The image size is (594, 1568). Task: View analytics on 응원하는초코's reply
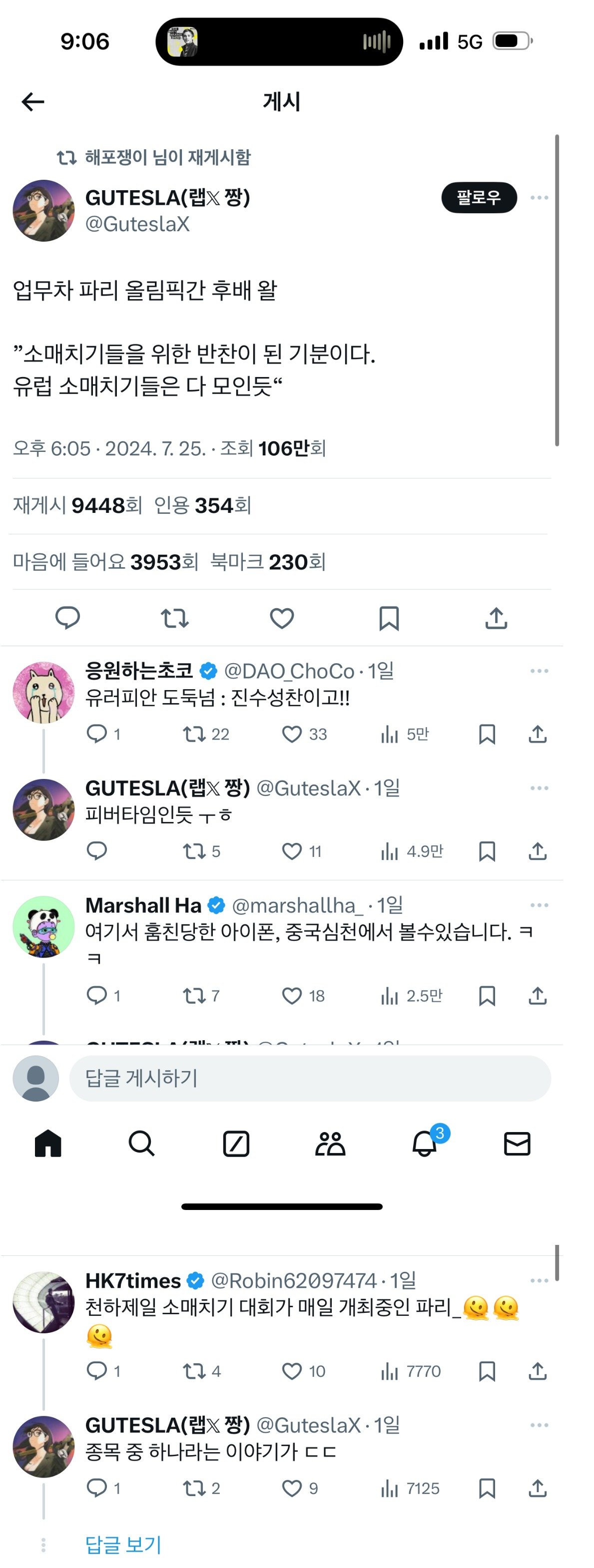point(405,734)
